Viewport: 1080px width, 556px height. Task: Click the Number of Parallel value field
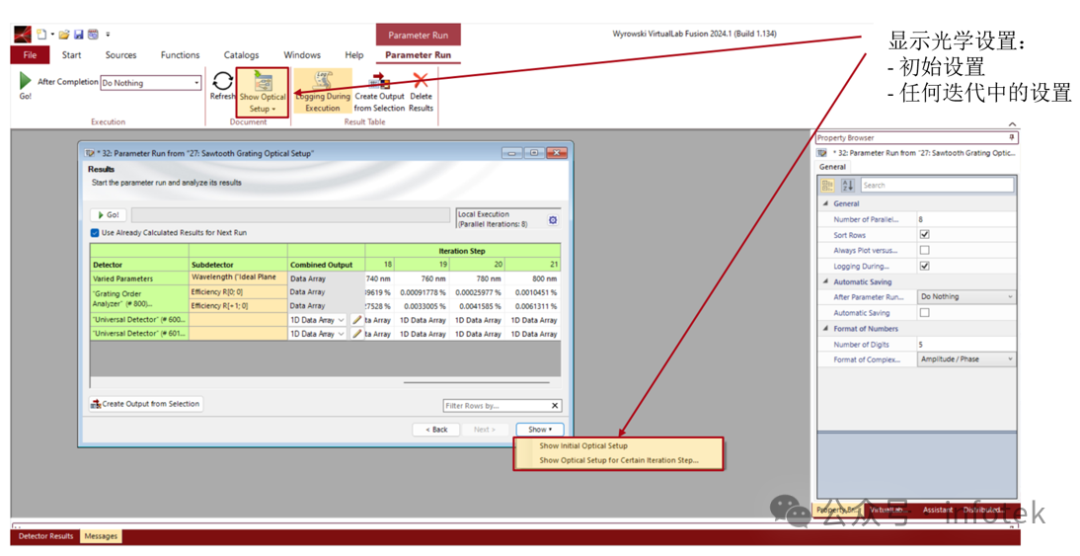[966, 219]
